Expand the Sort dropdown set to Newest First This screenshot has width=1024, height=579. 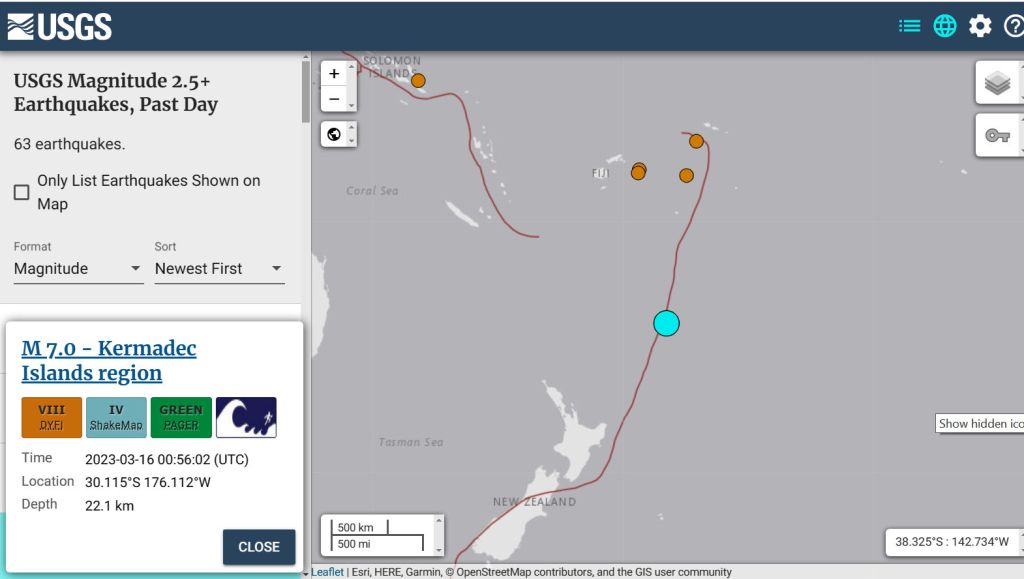(x=219, y=268)
